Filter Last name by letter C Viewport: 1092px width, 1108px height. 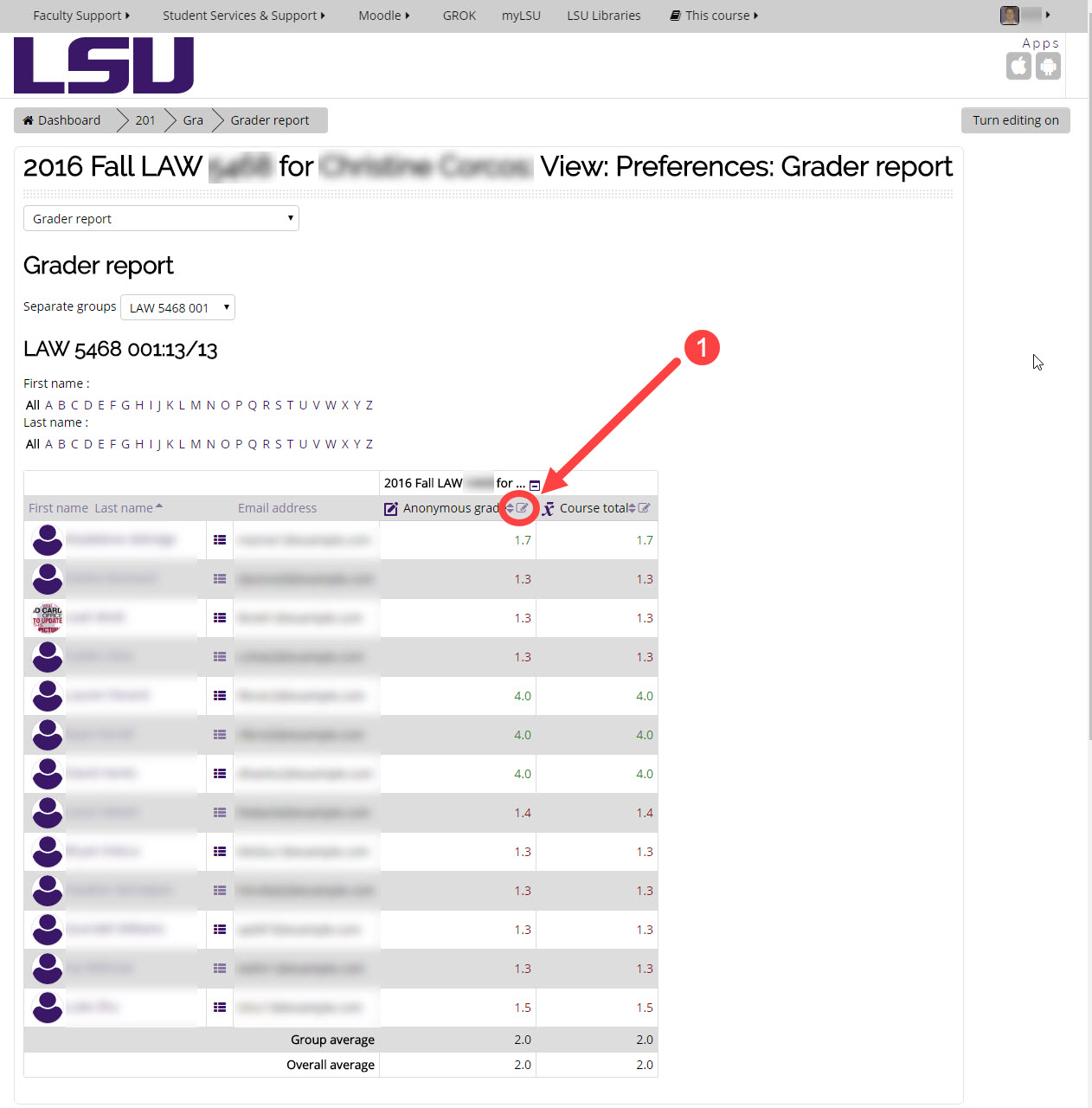(74, 444)
